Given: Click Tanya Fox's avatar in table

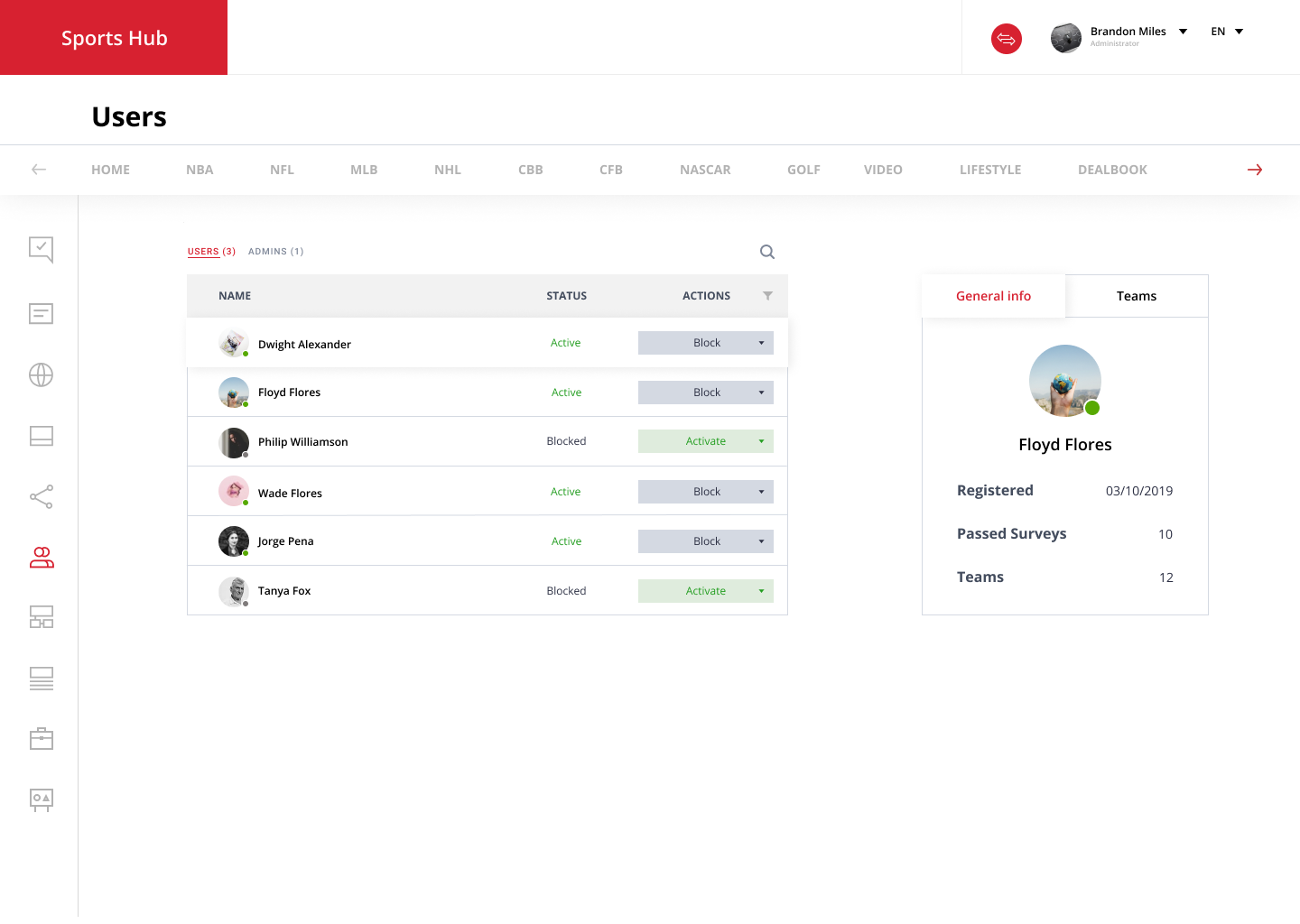Looking at the screenshot, I should [234, 591].
